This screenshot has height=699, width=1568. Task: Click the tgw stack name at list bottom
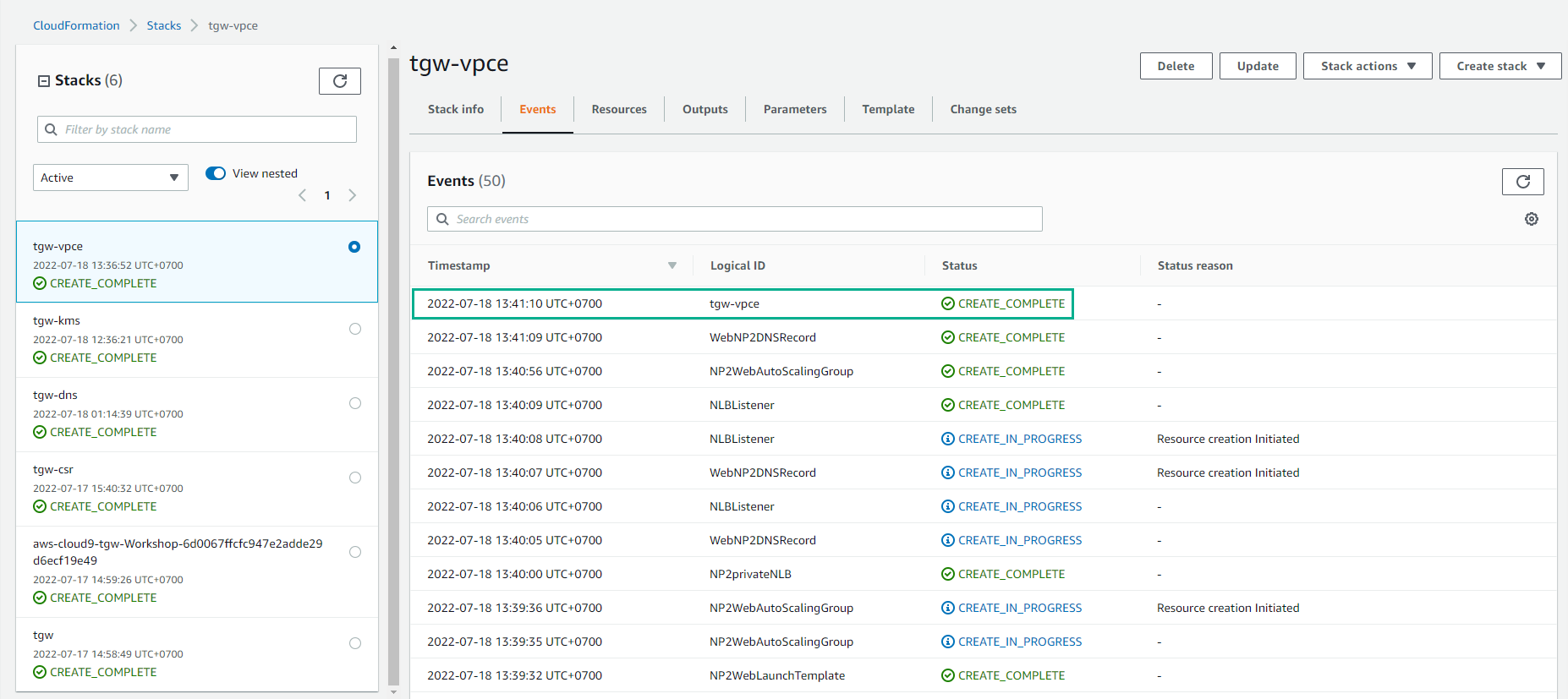click(x=43, y=635)
